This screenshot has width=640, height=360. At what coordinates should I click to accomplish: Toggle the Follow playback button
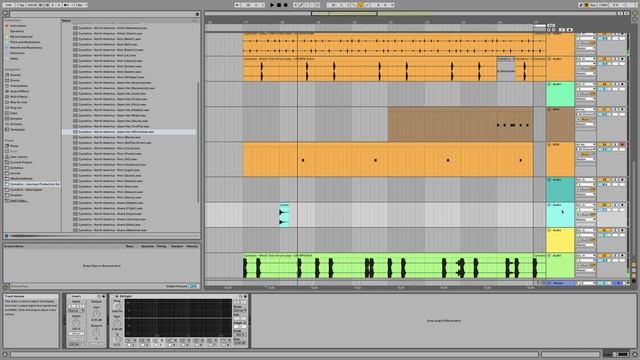pos(238,5)
